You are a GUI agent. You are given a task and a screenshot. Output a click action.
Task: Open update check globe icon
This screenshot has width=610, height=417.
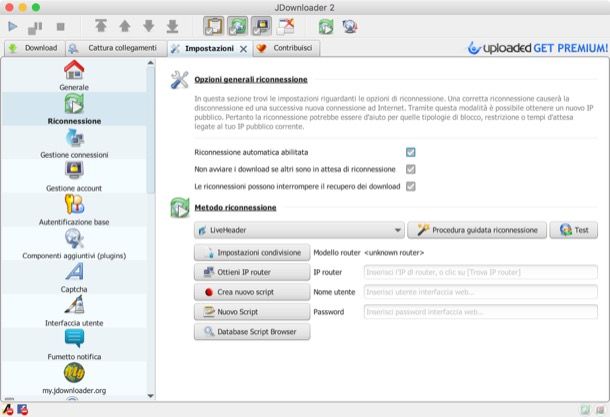pos(350,26)
